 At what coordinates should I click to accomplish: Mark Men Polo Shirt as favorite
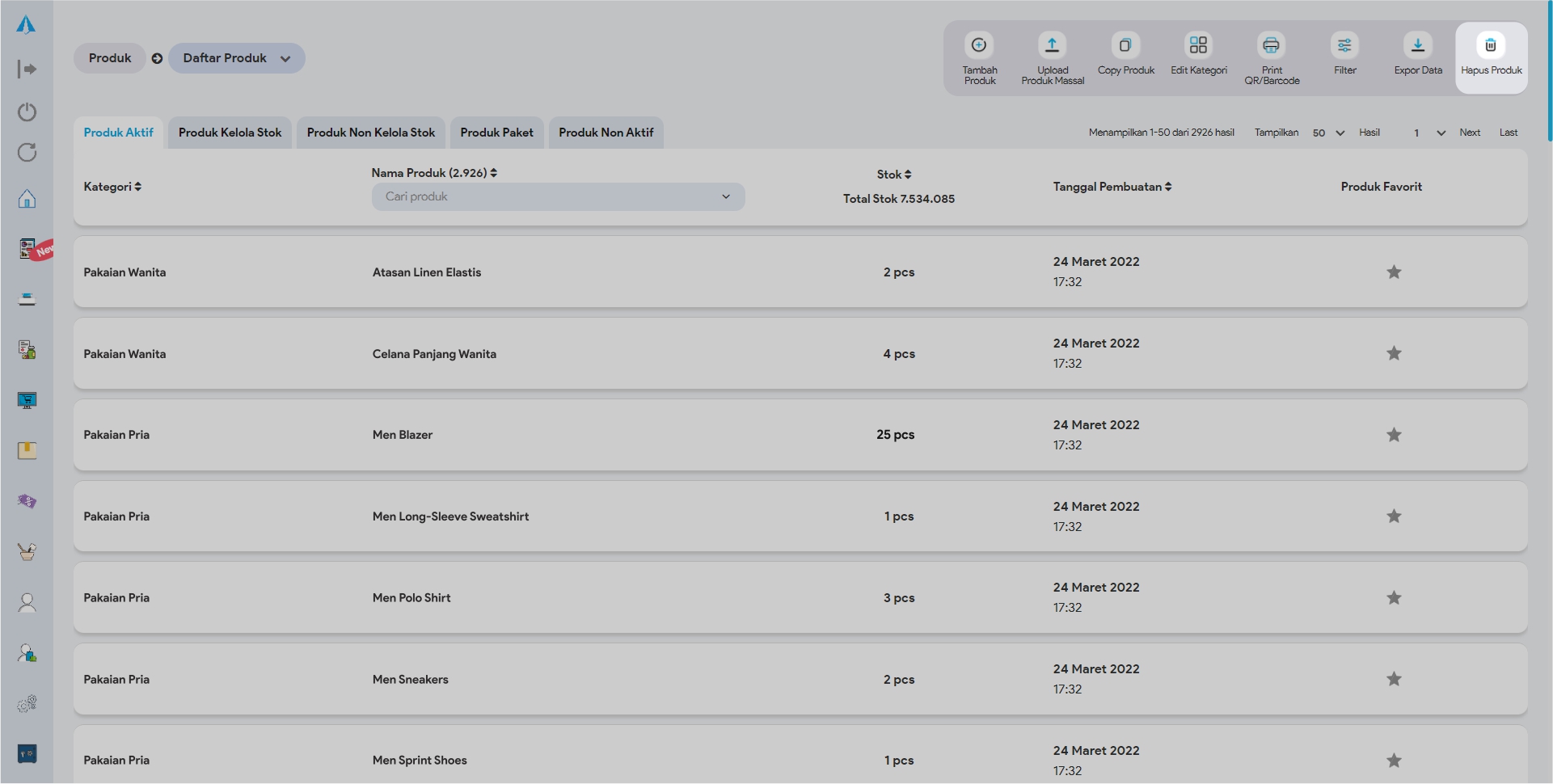pyautogui.click(x=1394, y=598)
